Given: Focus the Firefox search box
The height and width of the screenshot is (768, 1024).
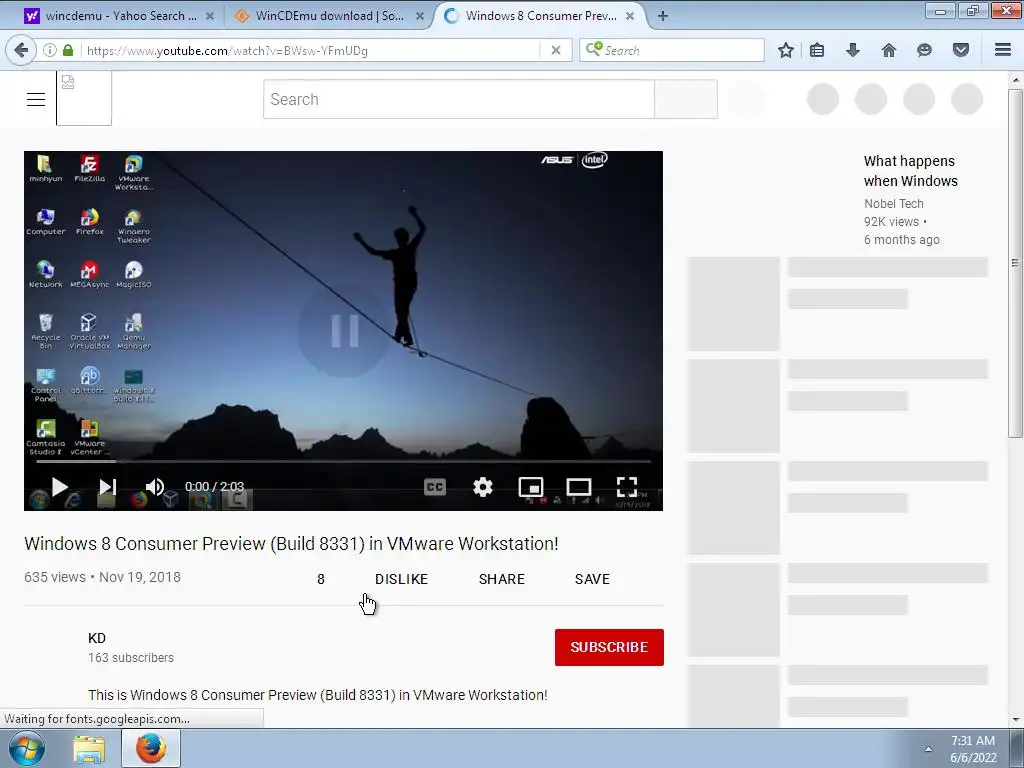Looking at the screenshot, I should point(671,50).
